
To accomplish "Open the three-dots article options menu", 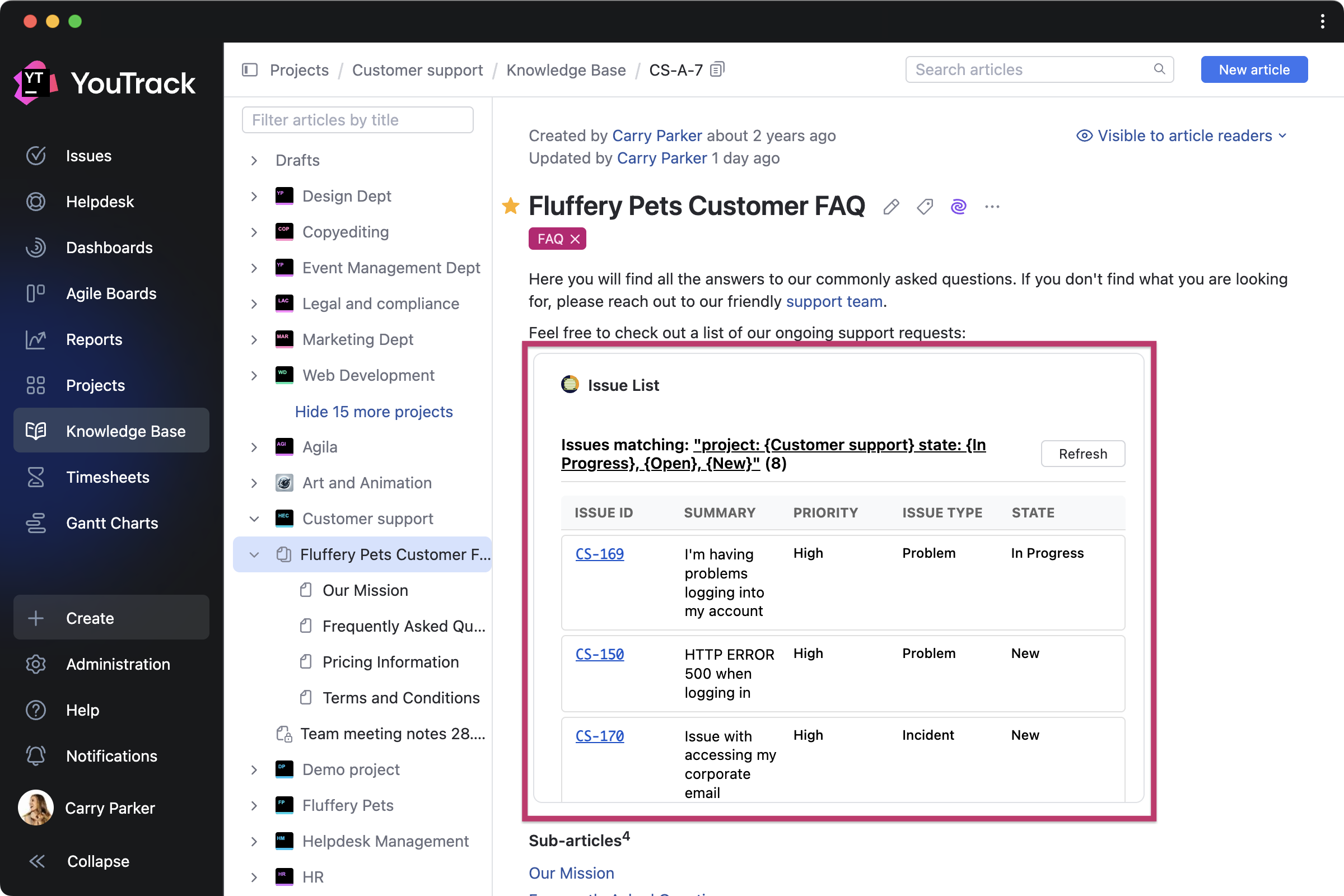I will (992, 206).
